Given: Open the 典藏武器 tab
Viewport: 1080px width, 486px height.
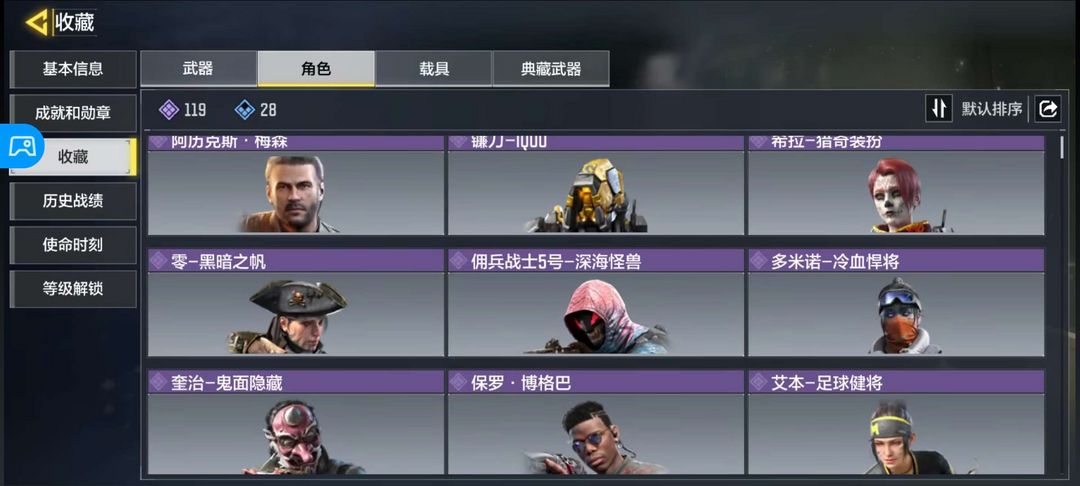Looking at the screenshot, I should 551,68.
